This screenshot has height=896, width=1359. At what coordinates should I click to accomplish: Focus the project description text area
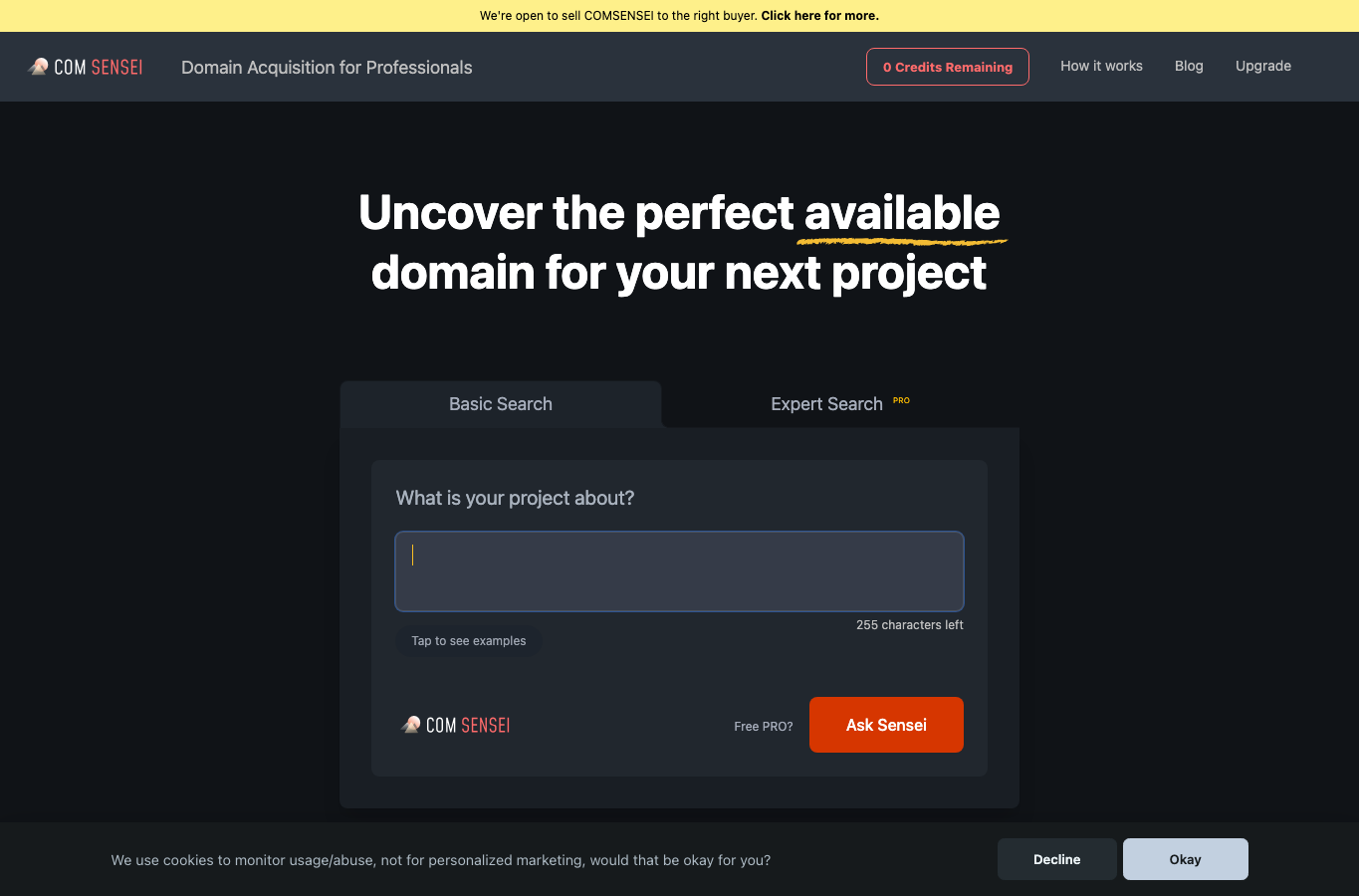pos(679,571)
